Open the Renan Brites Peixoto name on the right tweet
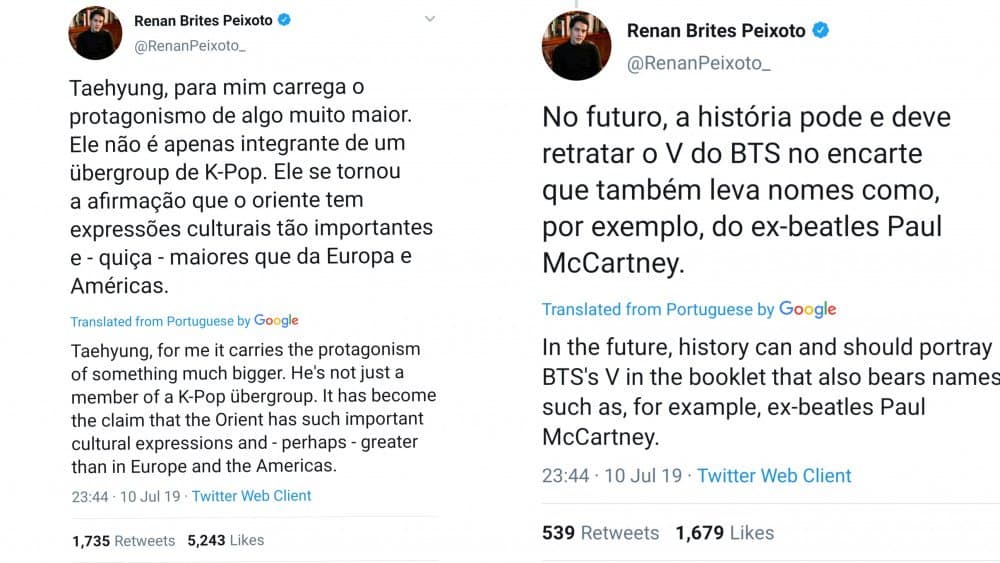This screenshot has height=563, width=1000. [x=715, y=31]
